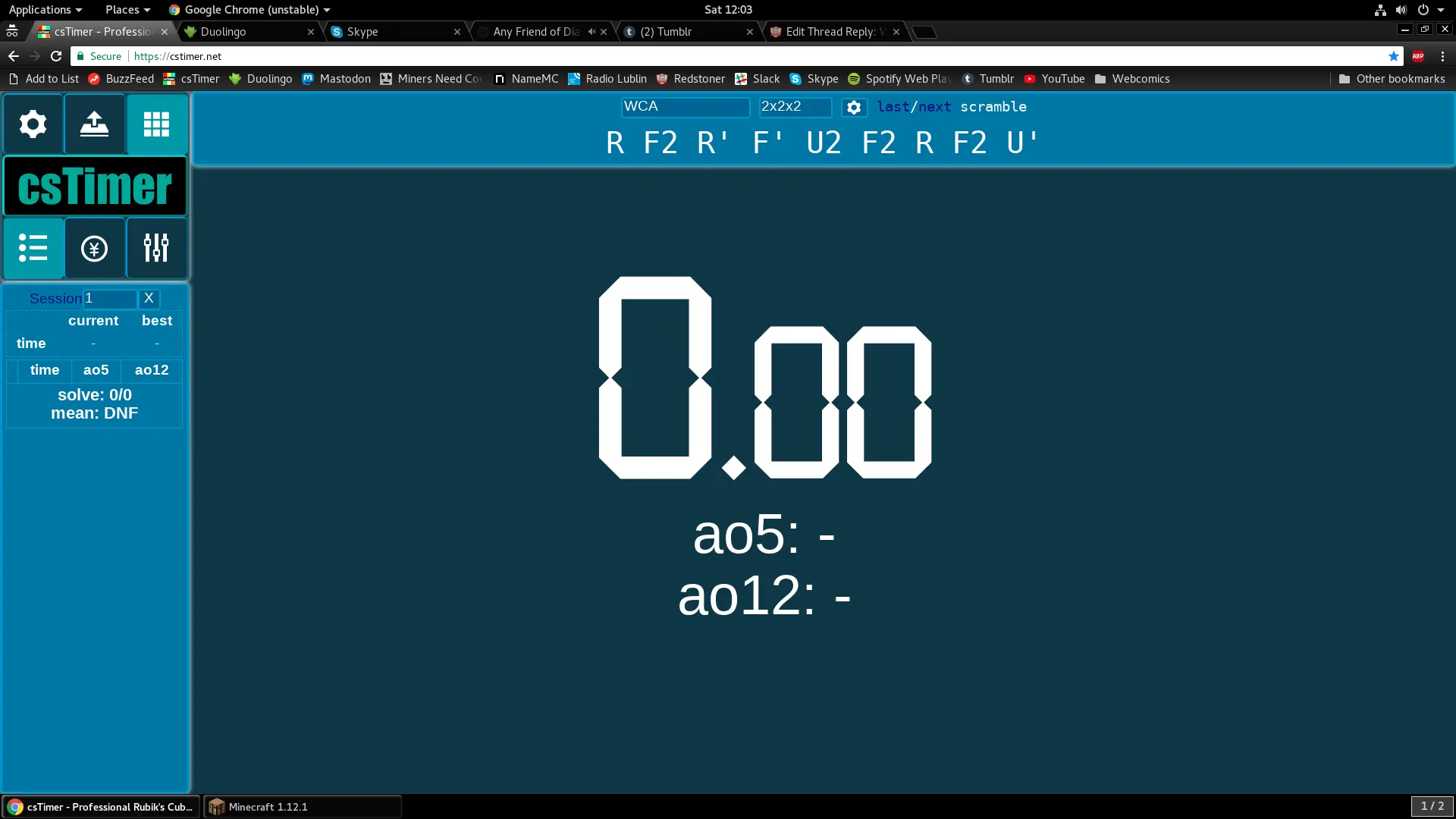Toggle the sliders options icon

tap(157, 248)
